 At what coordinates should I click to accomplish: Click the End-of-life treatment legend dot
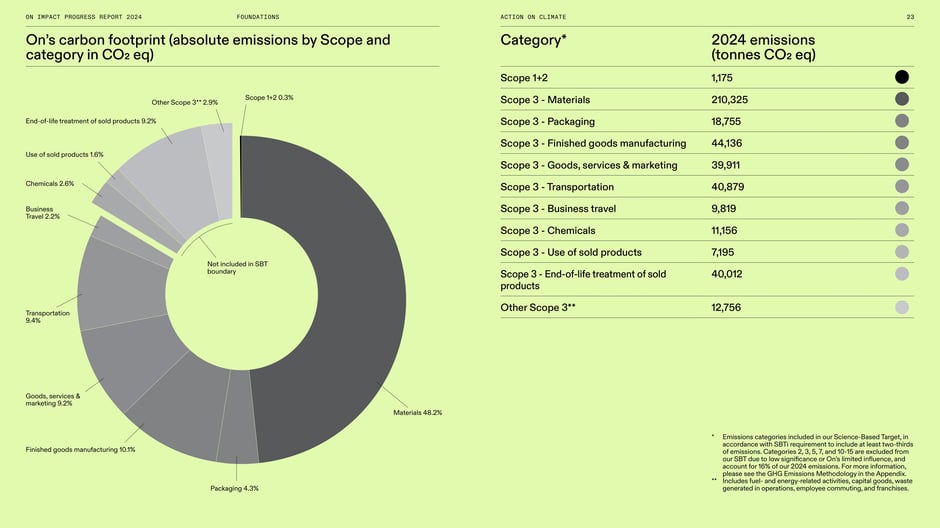(902, 274)
